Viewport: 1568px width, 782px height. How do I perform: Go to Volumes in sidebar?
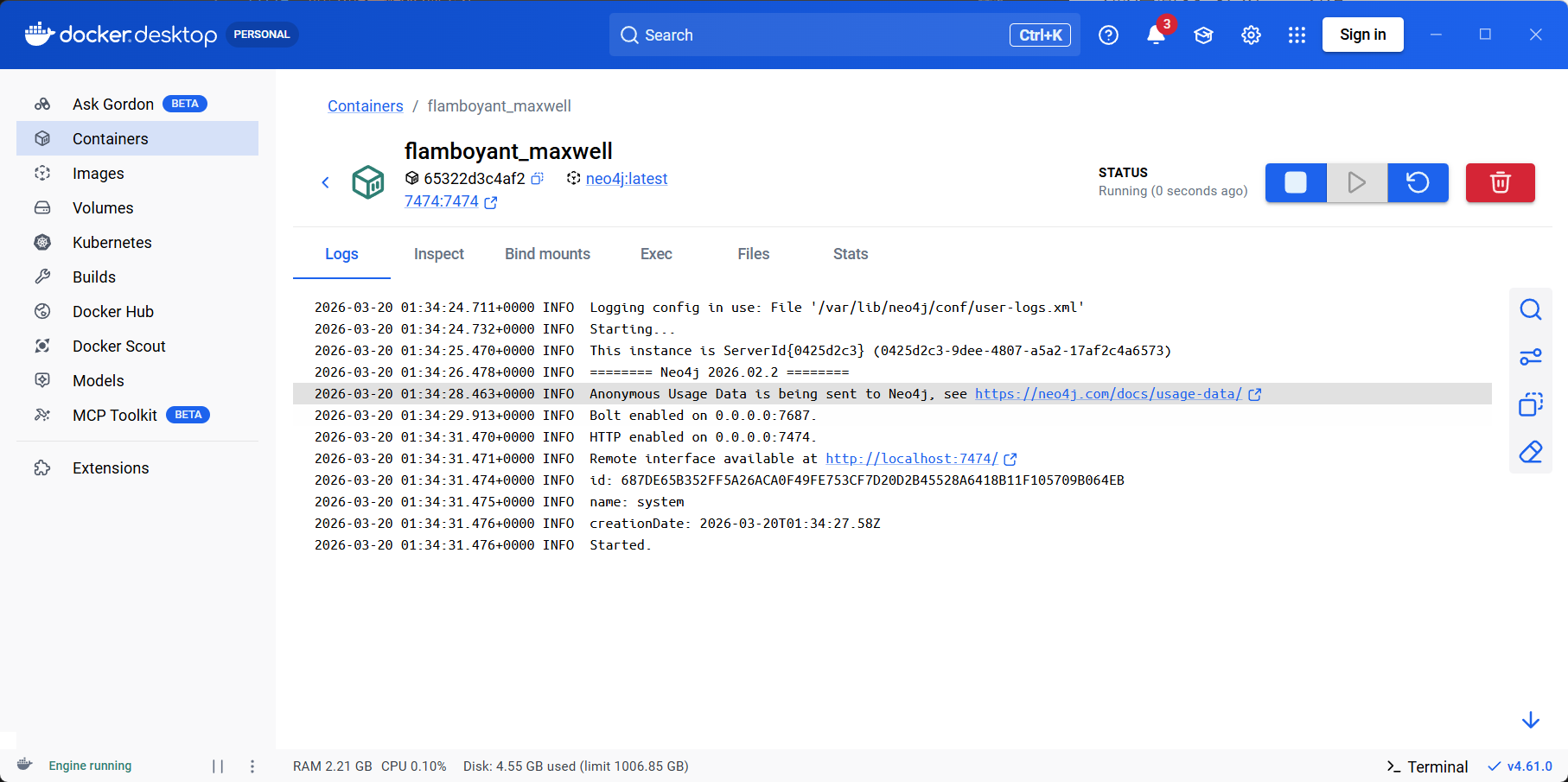click(x=137, y=207)
